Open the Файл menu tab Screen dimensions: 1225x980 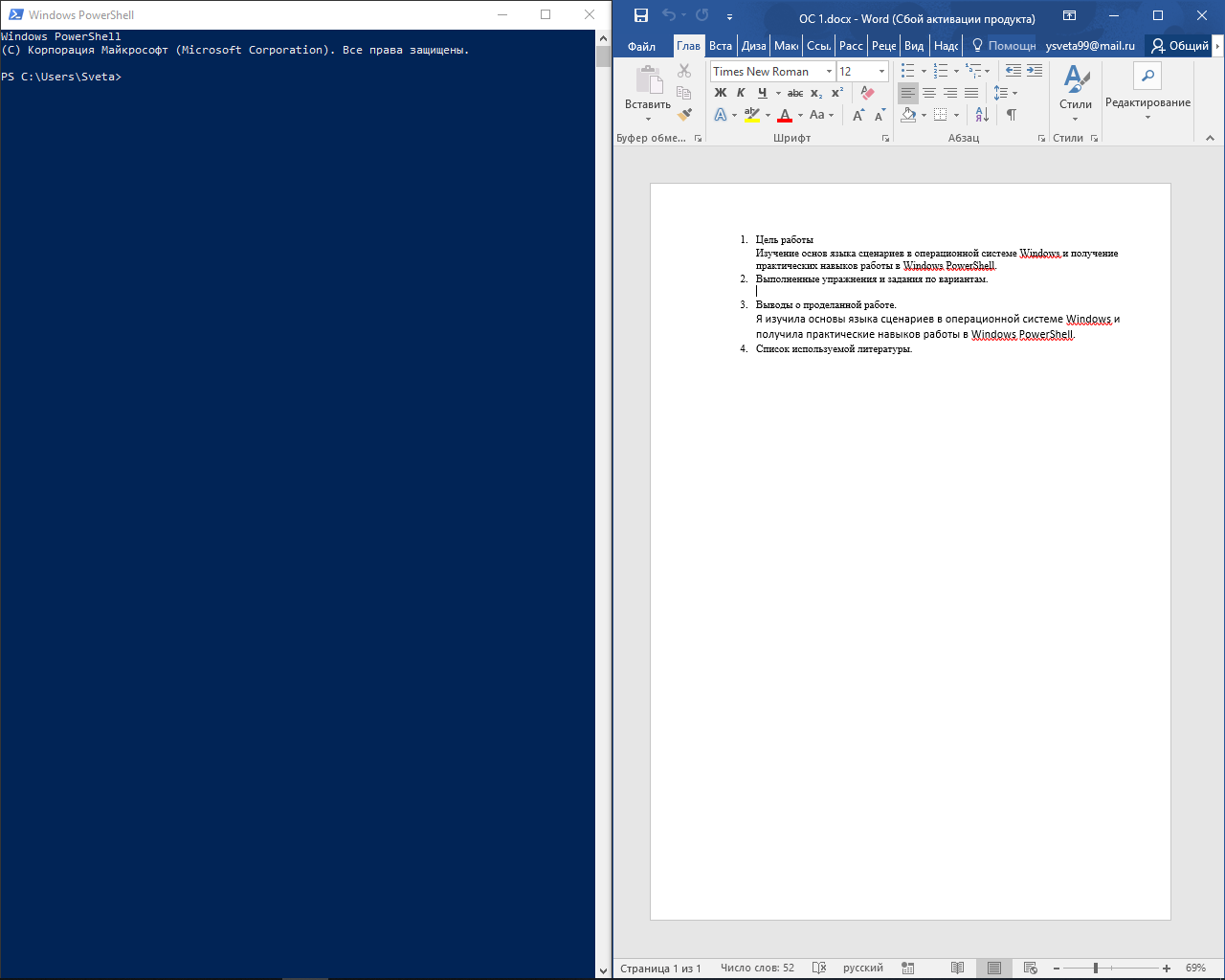coord(642,46)
